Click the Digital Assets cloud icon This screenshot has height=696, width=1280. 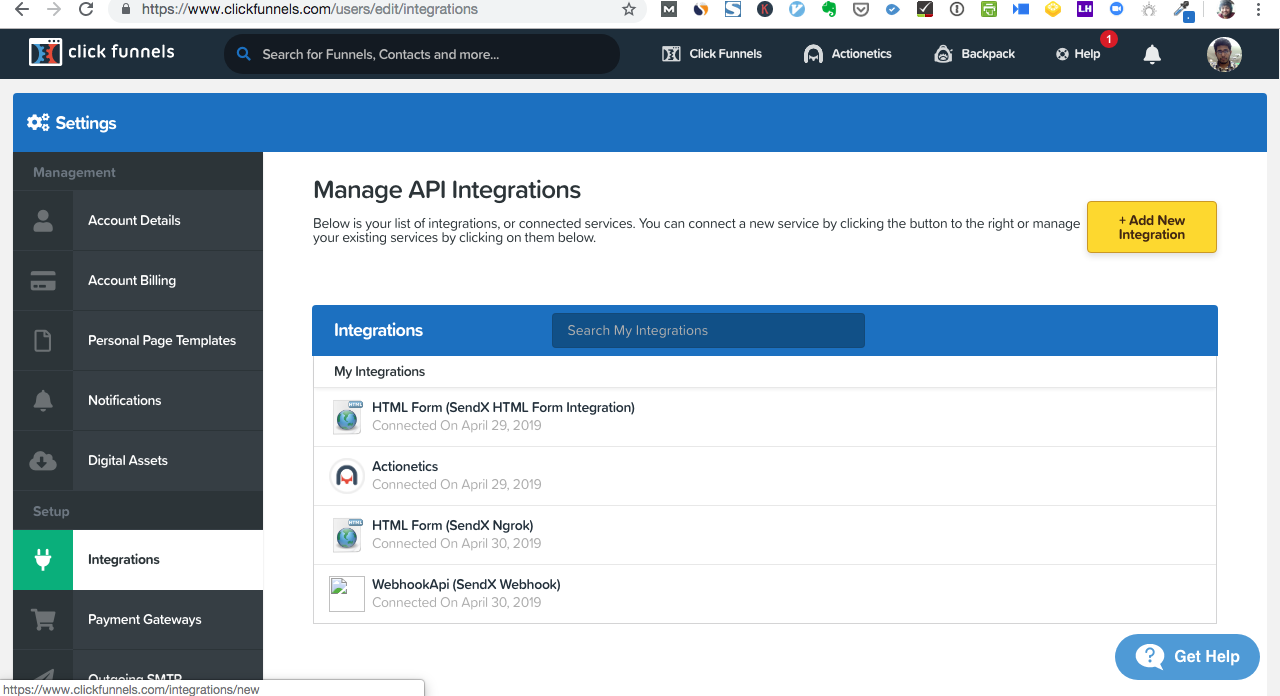43,461
